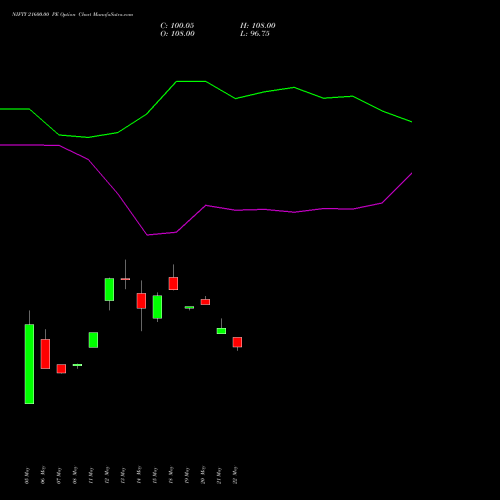Select the high value H: 108.00
Screen dimensions: 500x500
pyautogui.click(x=258, y=26)
